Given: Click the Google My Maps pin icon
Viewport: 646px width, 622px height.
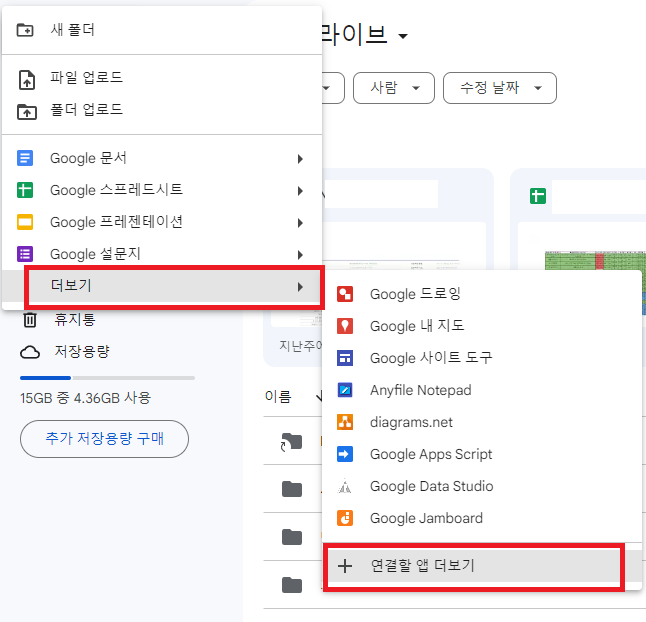Looking at the screenshot, I should [x=345, y=326].
